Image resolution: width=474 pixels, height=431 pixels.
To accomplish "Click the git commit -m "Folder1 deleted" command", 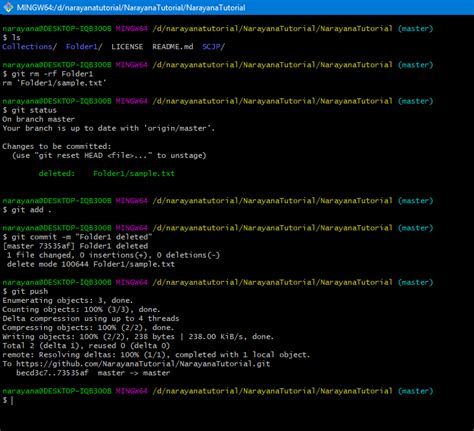I will click(x=77, y=237).
